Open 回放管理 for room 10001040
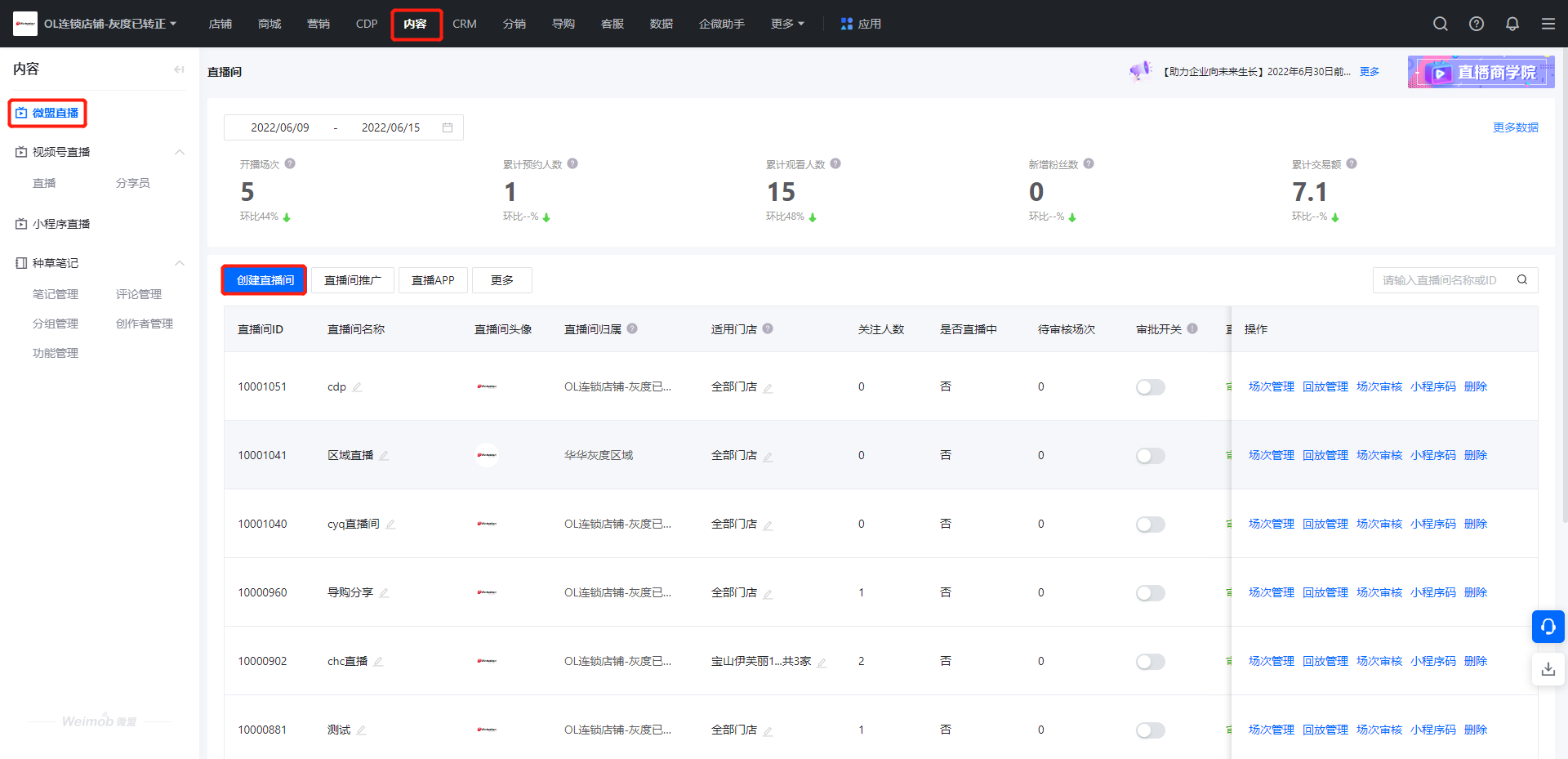Screen dimensions: 1568x759 click(1325, 525)
